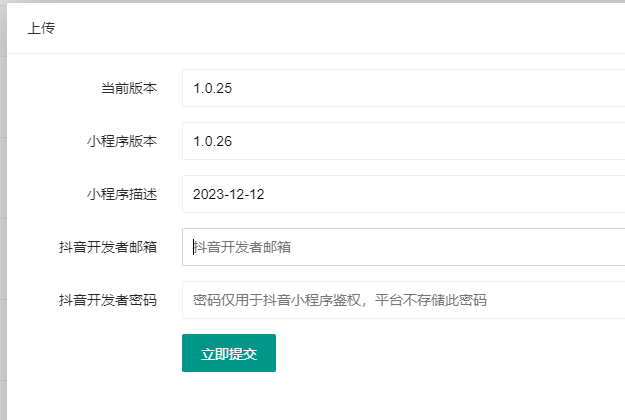Focus the 小程序版本 field showing 1.0.26
This screenshot has width=625, height=420.
pos(403,141)
